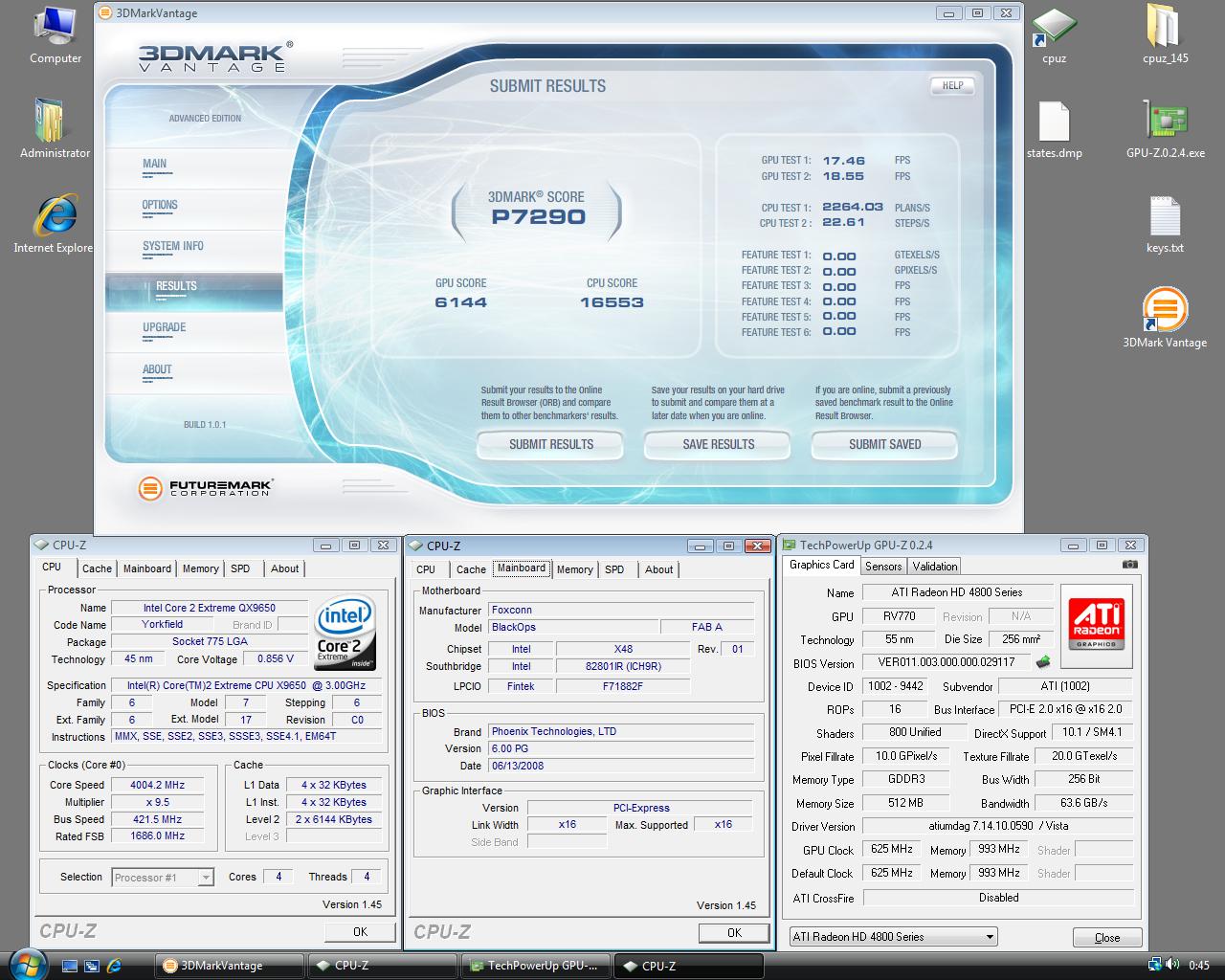Switch to Mainboard tab in left CPU-Z

pos(147,568)
